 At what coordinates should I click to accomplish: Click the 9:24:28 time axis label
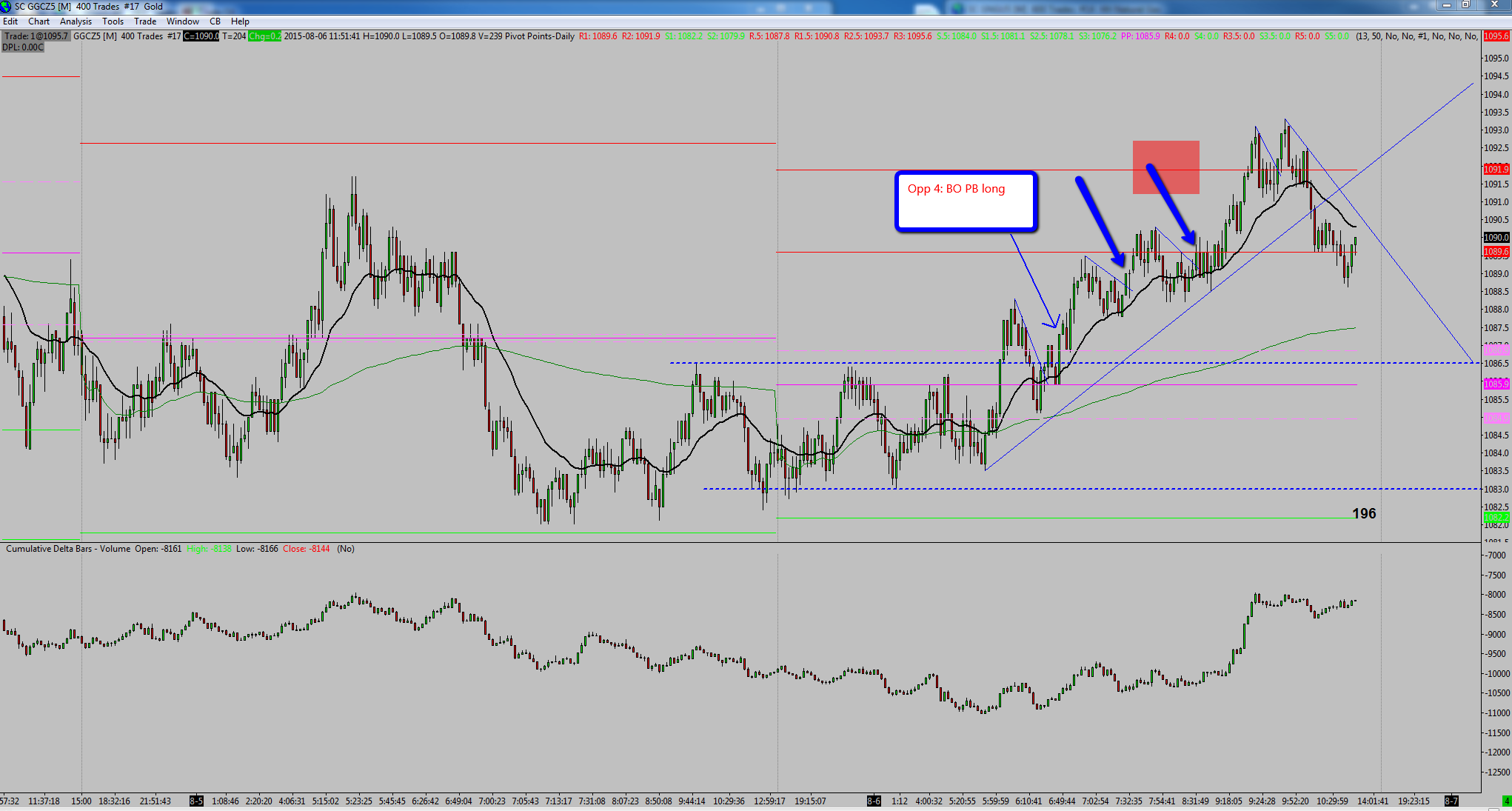tap(1262, 801)
